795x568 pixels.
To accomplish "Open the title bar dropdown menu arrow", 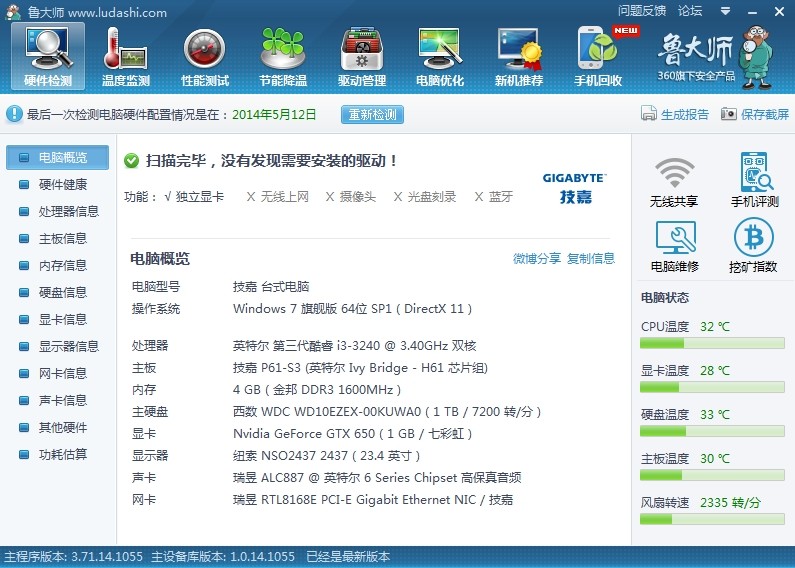I will pyautogui.click(x=726, y=11).
